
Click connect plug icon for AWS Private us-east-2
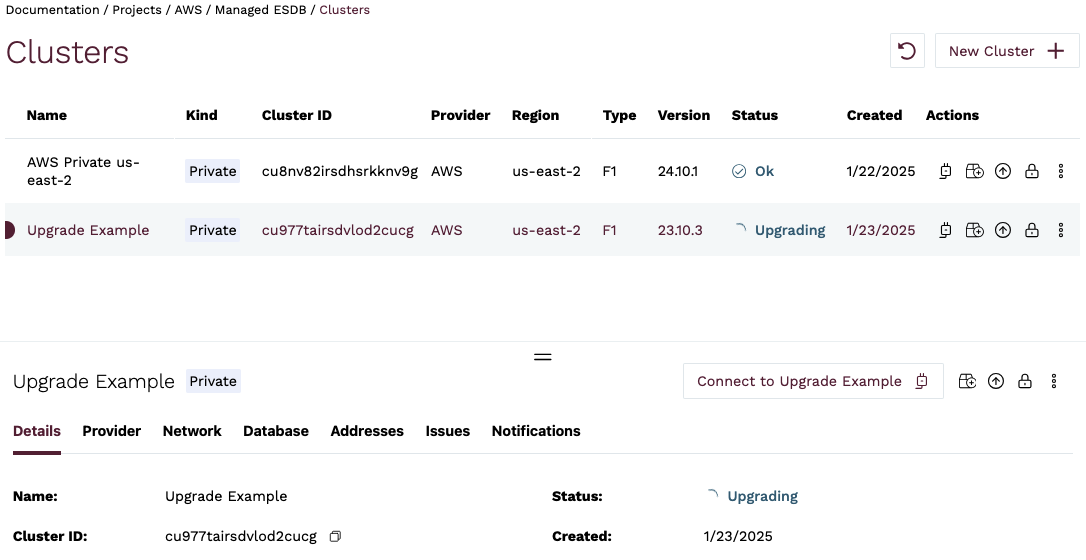pyautogui.click(x=946, y=172)
